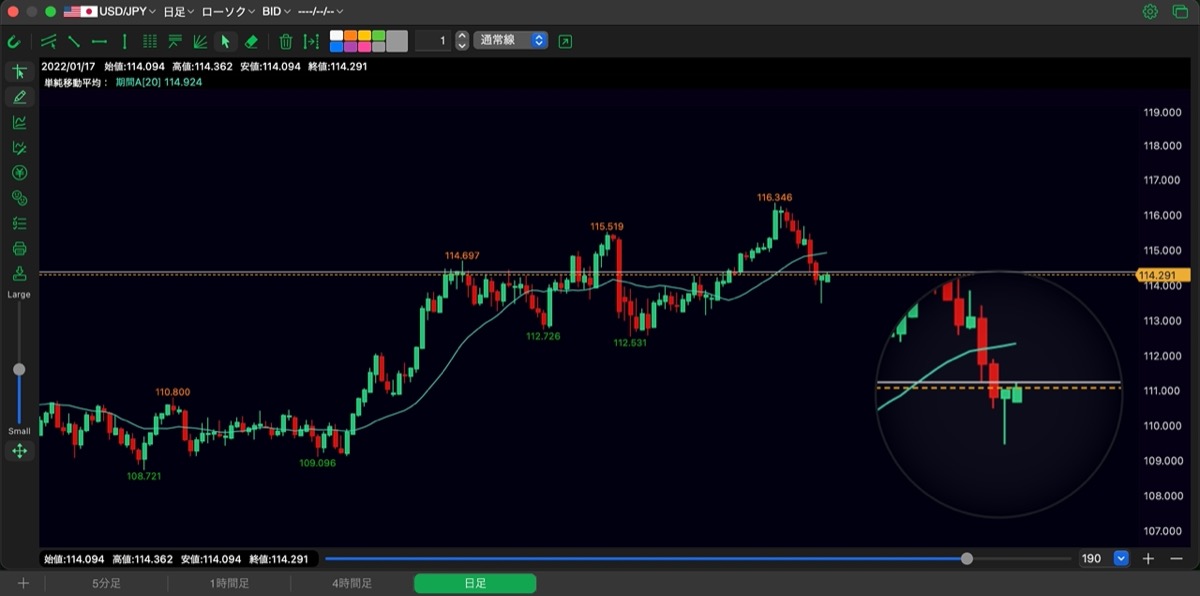Pick the orange color swatch
The width and height of the screenshot is (1200, 596).
351,36
